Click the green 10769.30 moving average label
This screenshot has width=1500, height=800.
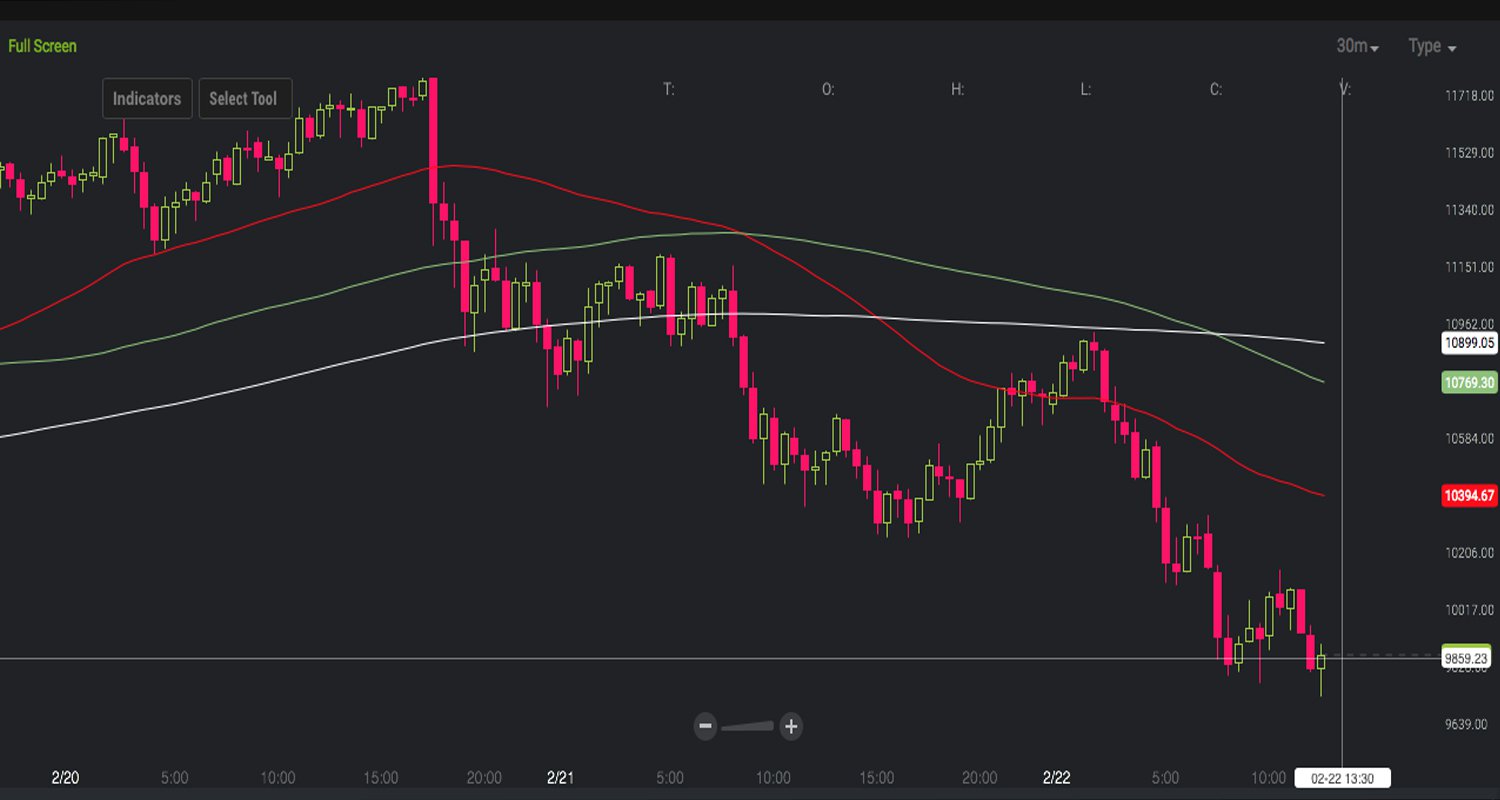pos(1468,382)
